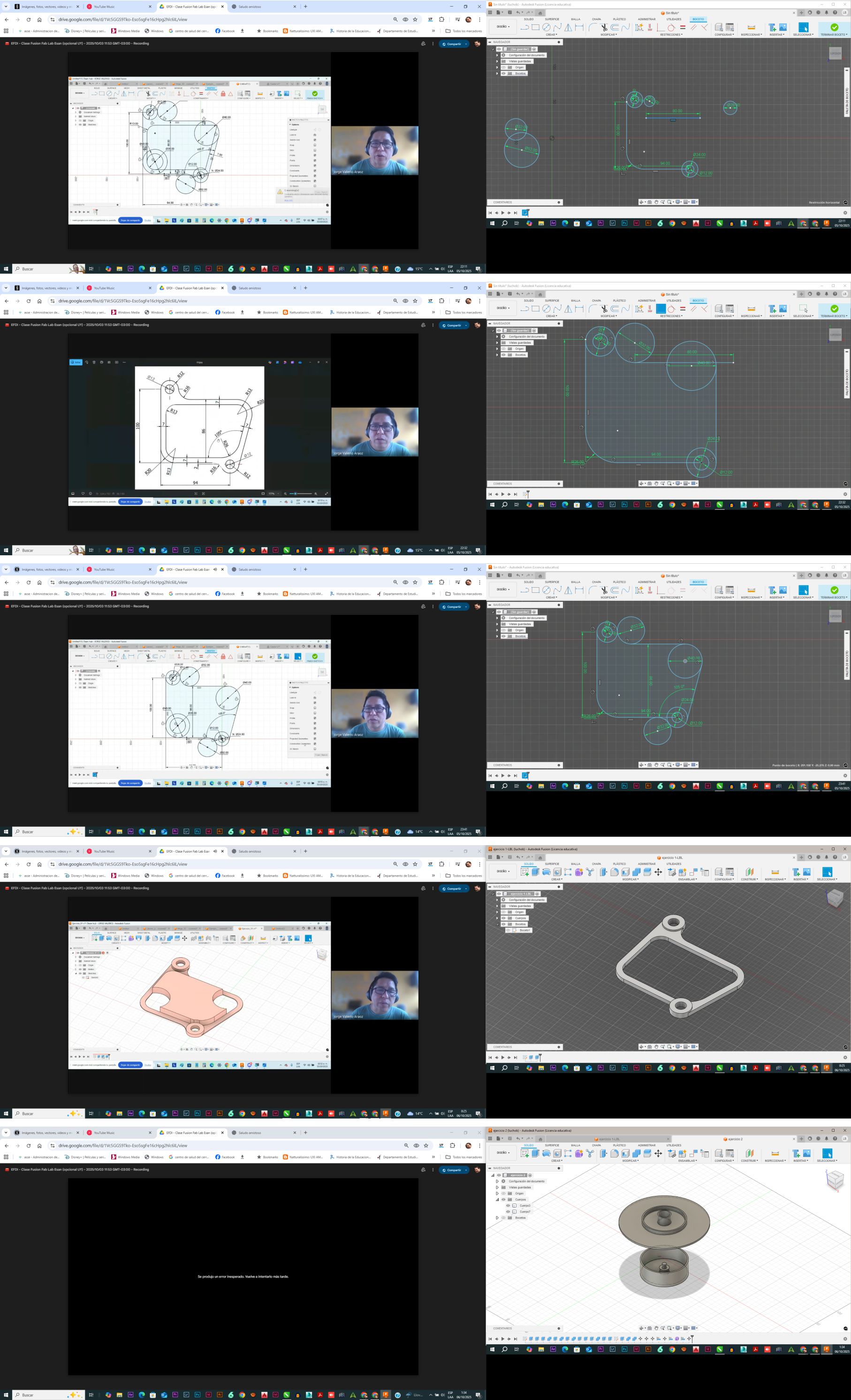Image resolution: width=851 pixels, height=1400 pixels.
Task: Select Trim scissors tool in topmost Fusion window
Action: [x=604, y=27]
